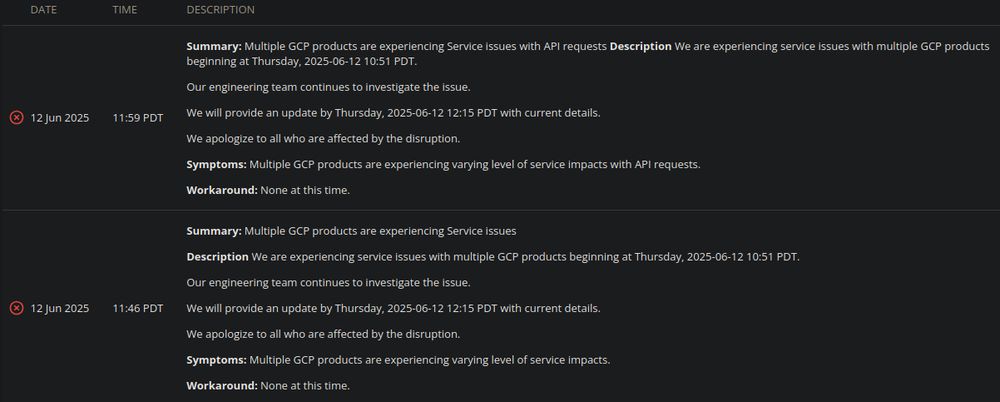The height and width of the screenshot is (402, 1000).
Task: Select the 11:59 PDT time entry
Action: (x=138, y=118)
